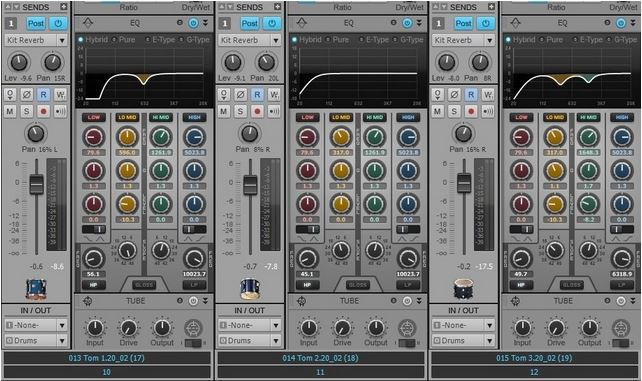
Task: Add a send with plus icon on Tom 1
Action: 63,7
